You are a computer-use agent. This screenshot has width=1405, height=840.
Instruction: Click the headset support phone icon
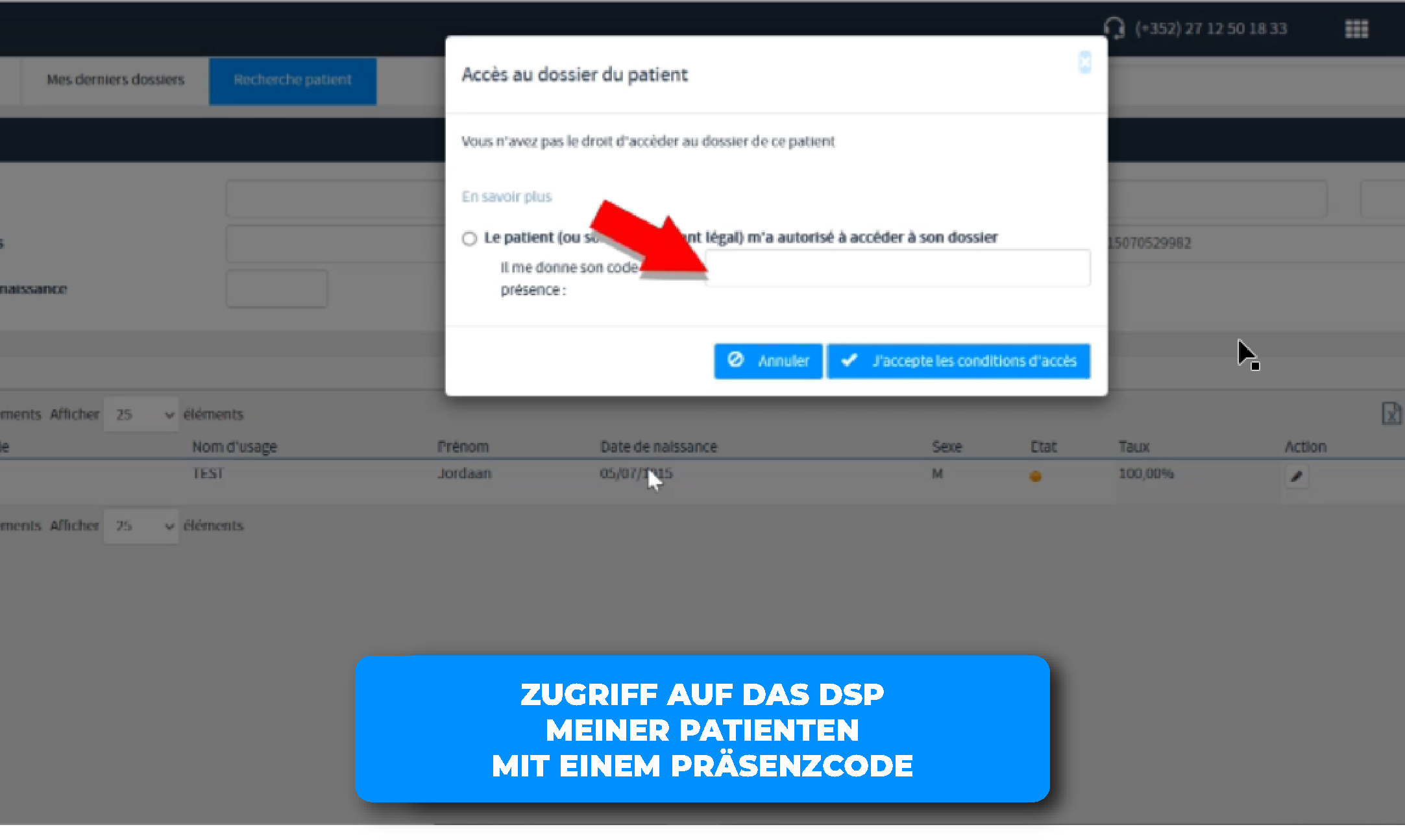(1114, 28)
